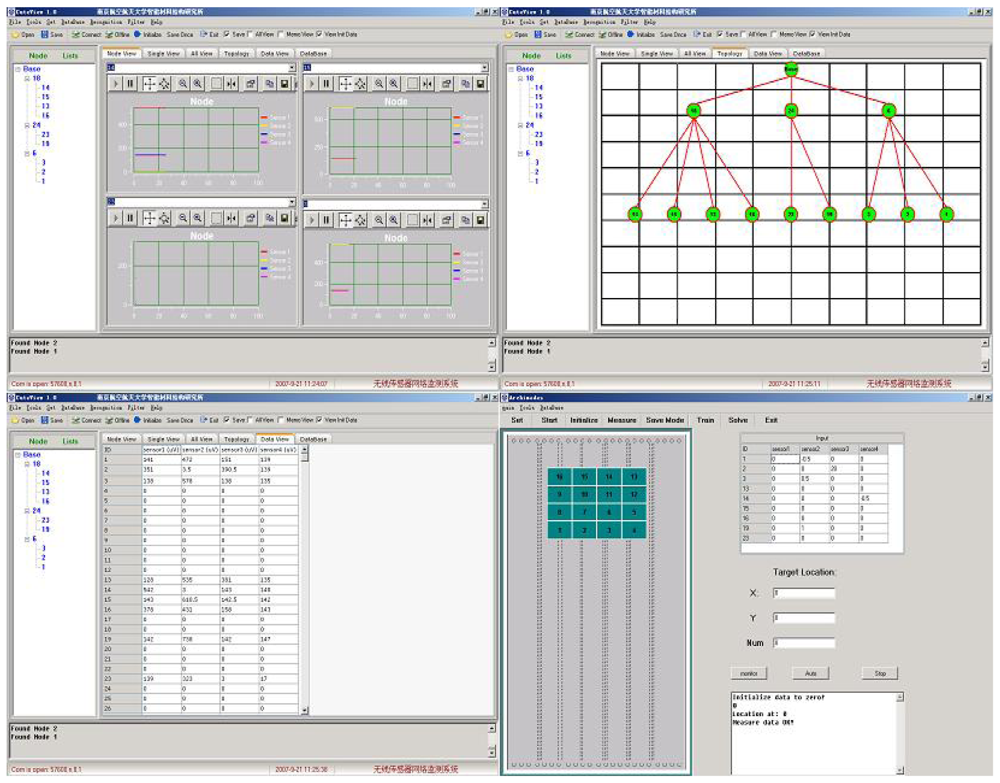Open the node selector dropdown above the top-left chart
Viewport: 1000px width, 783px height.
[x=292, y=68]
